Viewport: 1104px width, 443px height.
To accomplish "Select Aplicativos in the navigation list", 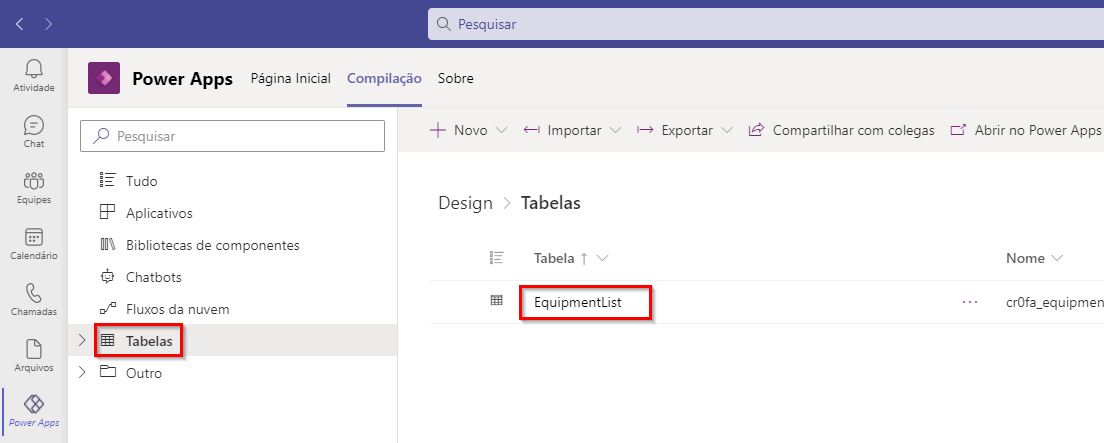I will [x=159, y=213].
